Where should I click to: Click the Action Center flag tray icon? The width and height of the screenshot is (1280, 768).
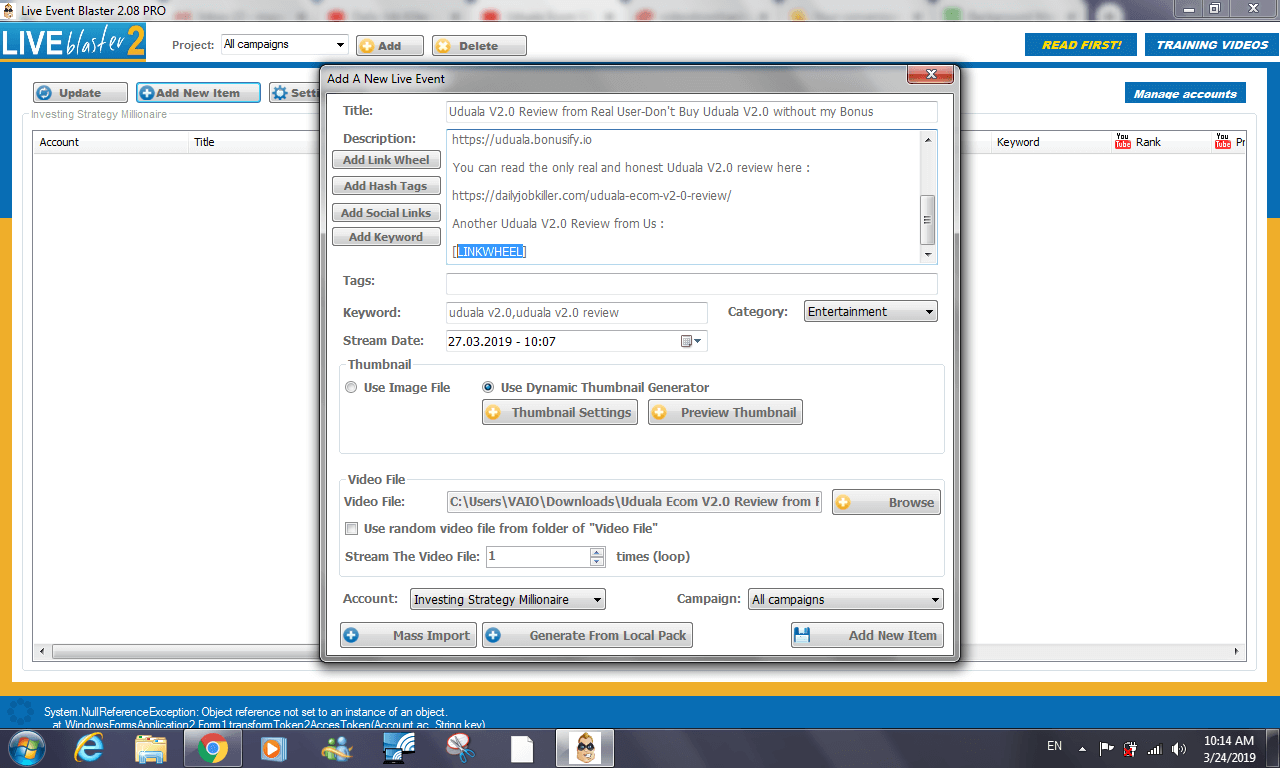point(1107,748)
